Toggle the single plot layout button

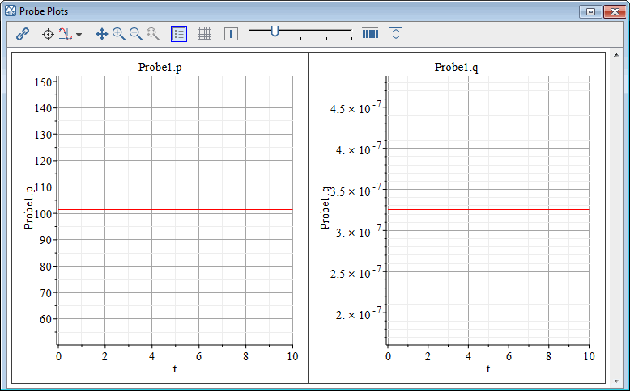(231, 34)
